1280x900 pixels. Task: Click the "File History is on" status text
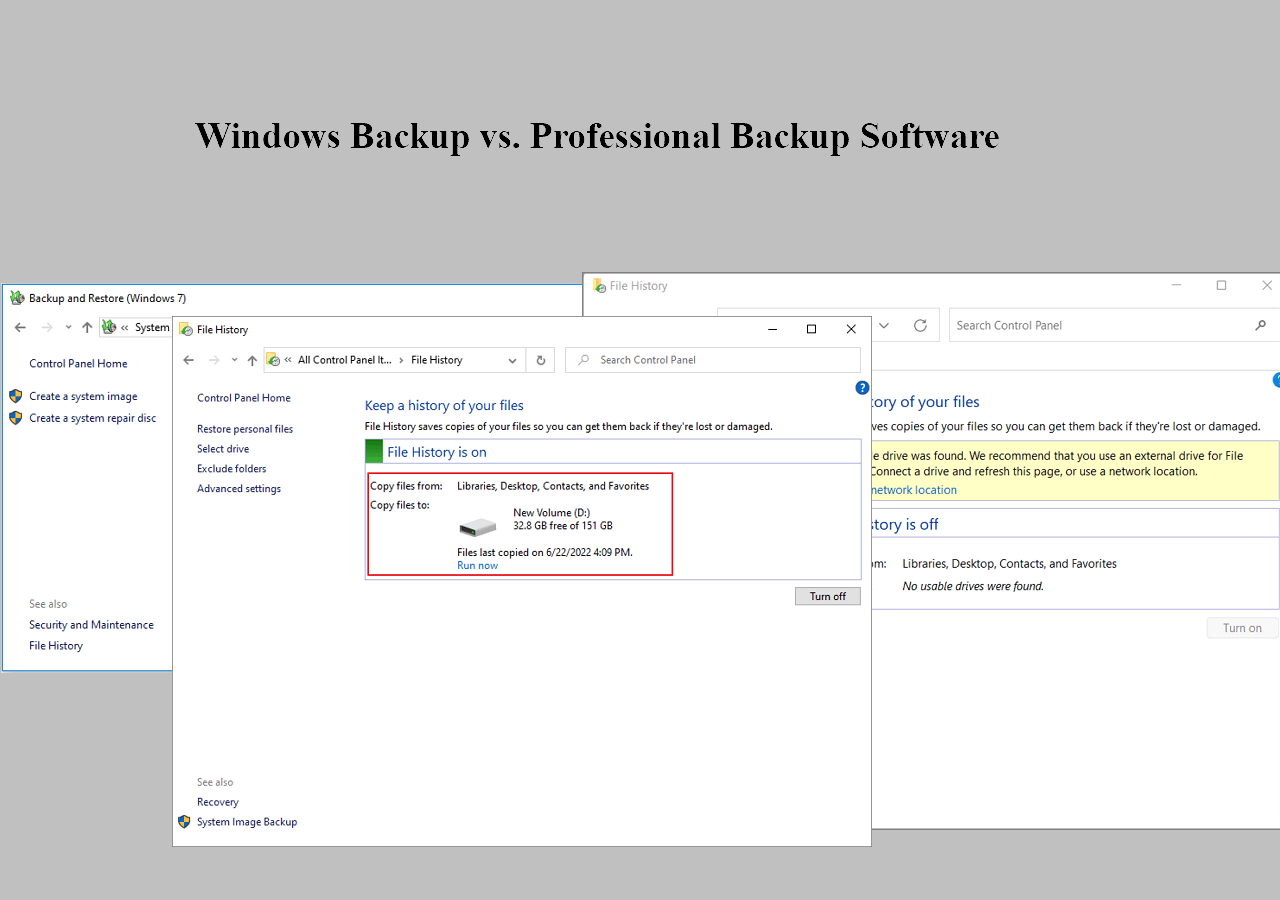[437, 452]
